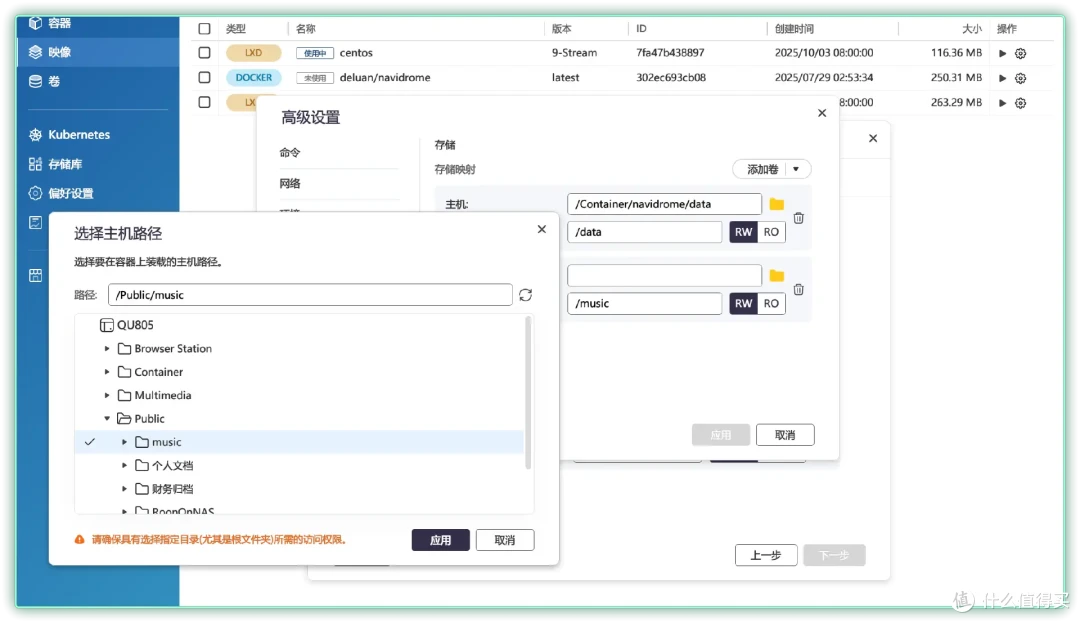This screenshot has width=1080, height=623.
Task: Click the repositories grid icon
Action: [35, 164]
